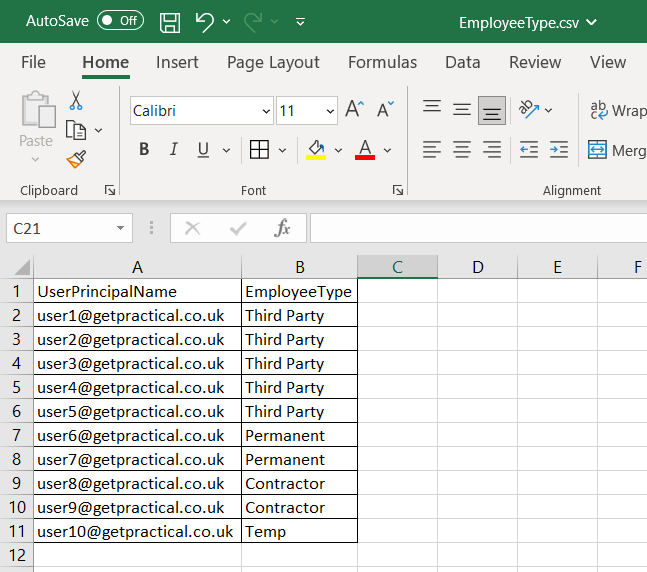Screen dimensions: 647x572
Task: Click Increase Indent icon
Action: (x=559, y=149)
